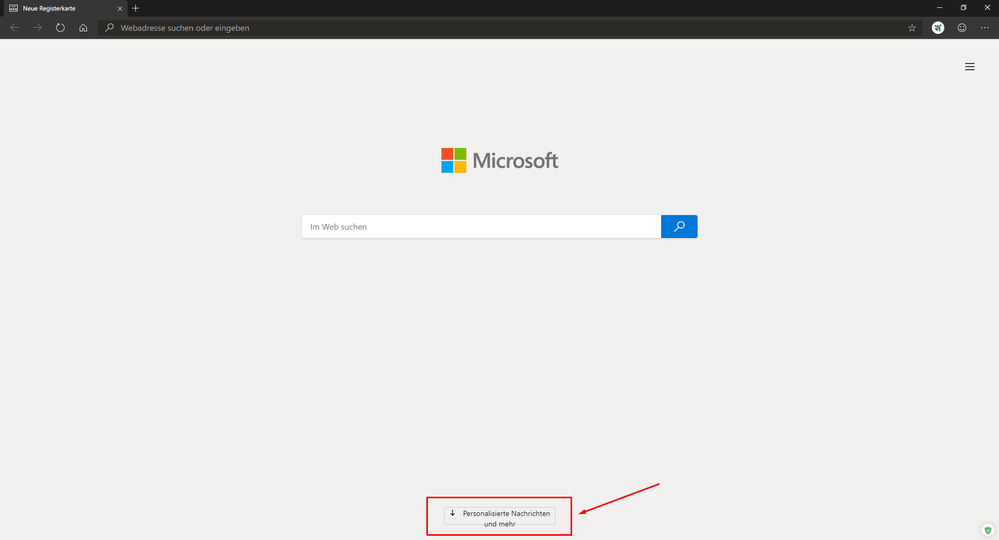The height and width of the screenshot is (540, 999).
Task: Go back using the back arrow
Action: coord(15,28)
